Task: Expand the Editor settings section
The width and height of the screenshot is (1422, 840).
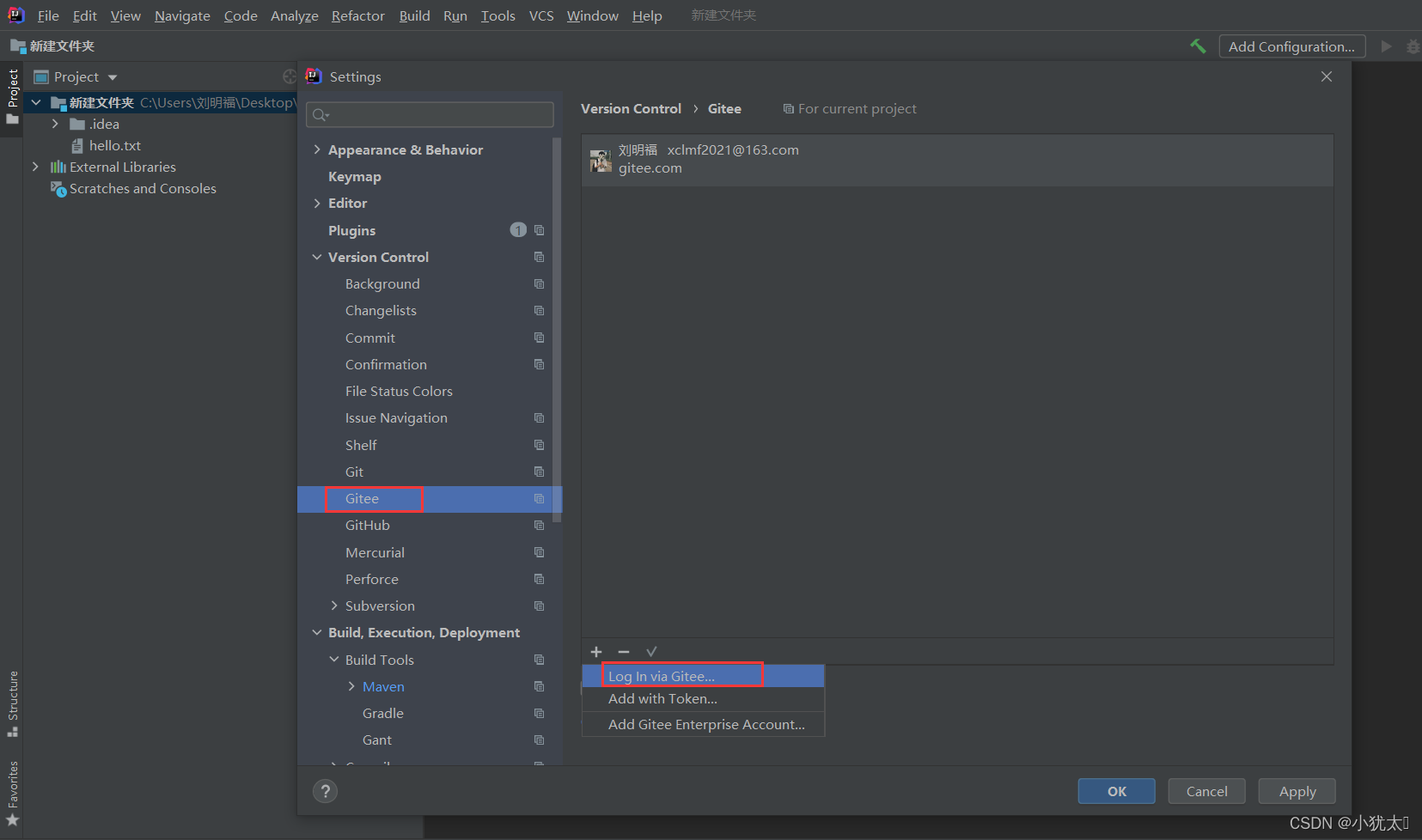Action: (x=317, y=203)
